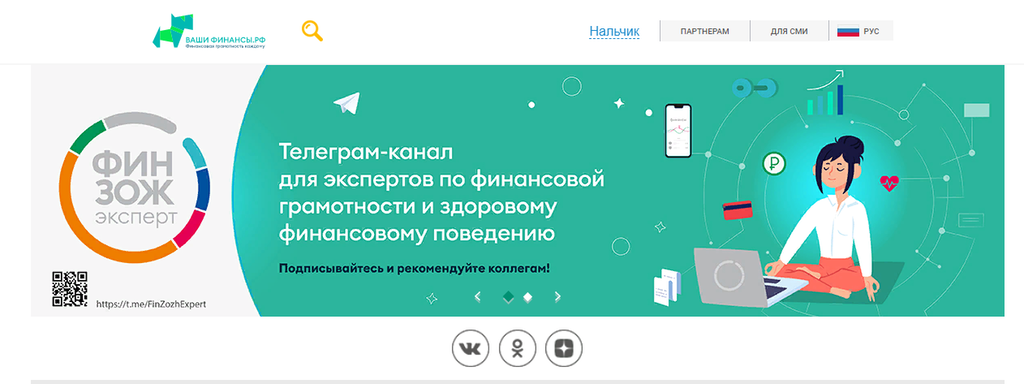The image size is (1024, 384).
Task: Open the Партнерам menu item
Action: [705, 31]
